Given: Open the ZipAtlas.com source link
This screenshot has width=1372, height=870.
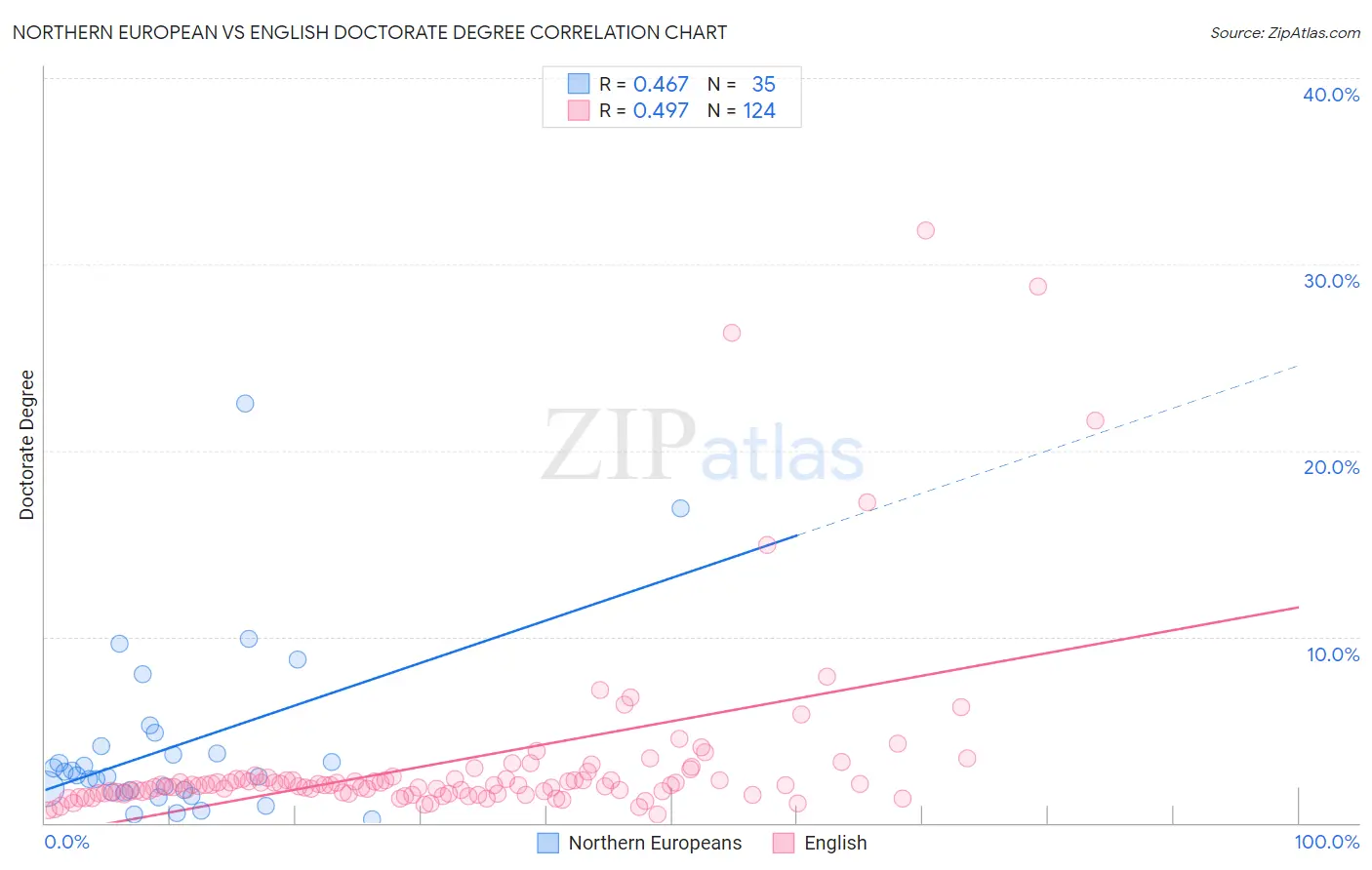Looking at the screenshot, I should click(x=1285, y=32).
